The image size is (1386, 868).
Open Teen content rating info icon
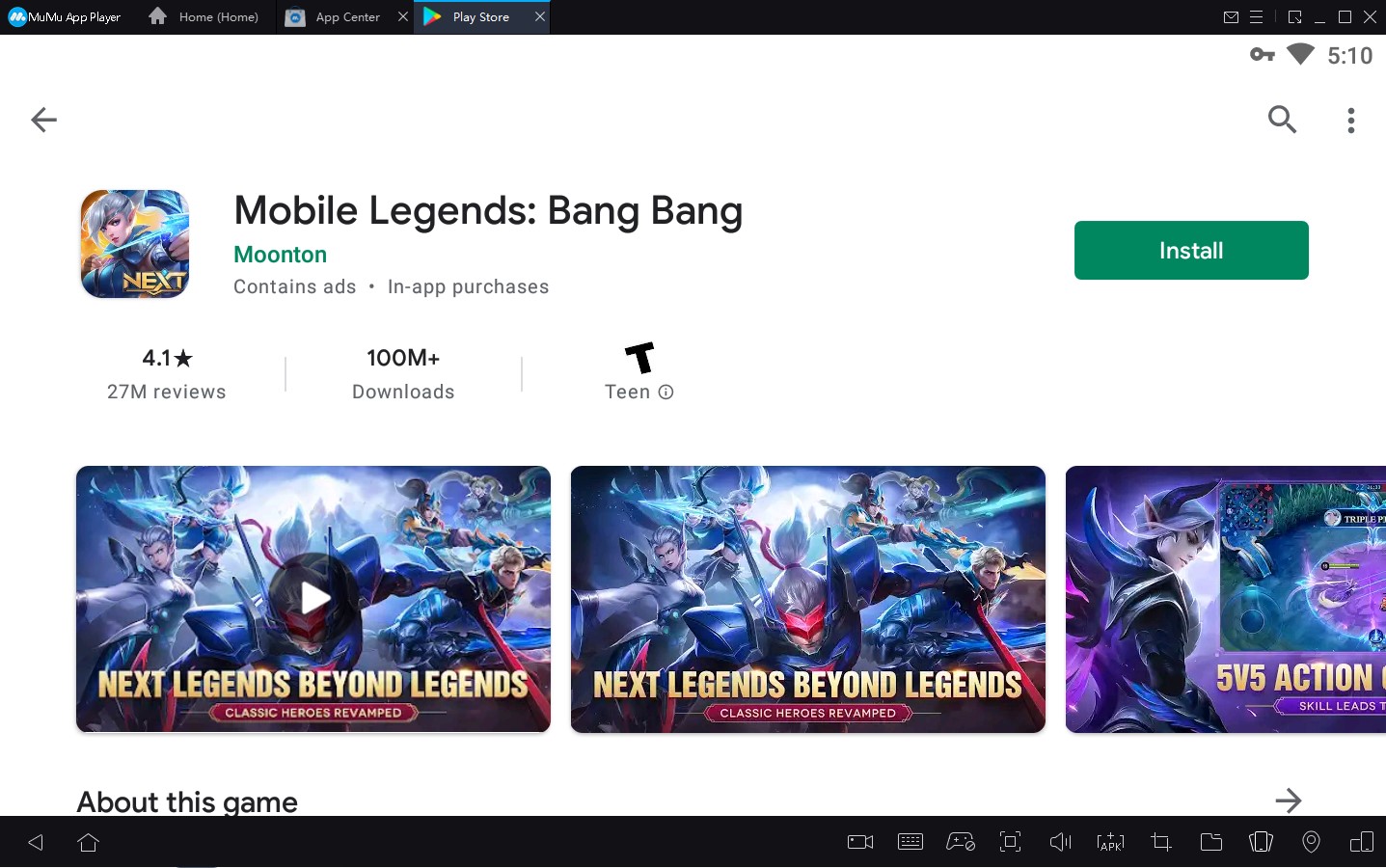(666, 392)
